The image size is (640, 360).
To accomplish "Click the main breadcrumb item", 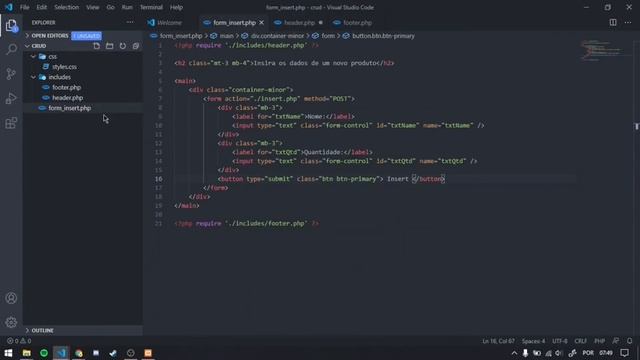I will pyautogui.click(x=227, y=36).
